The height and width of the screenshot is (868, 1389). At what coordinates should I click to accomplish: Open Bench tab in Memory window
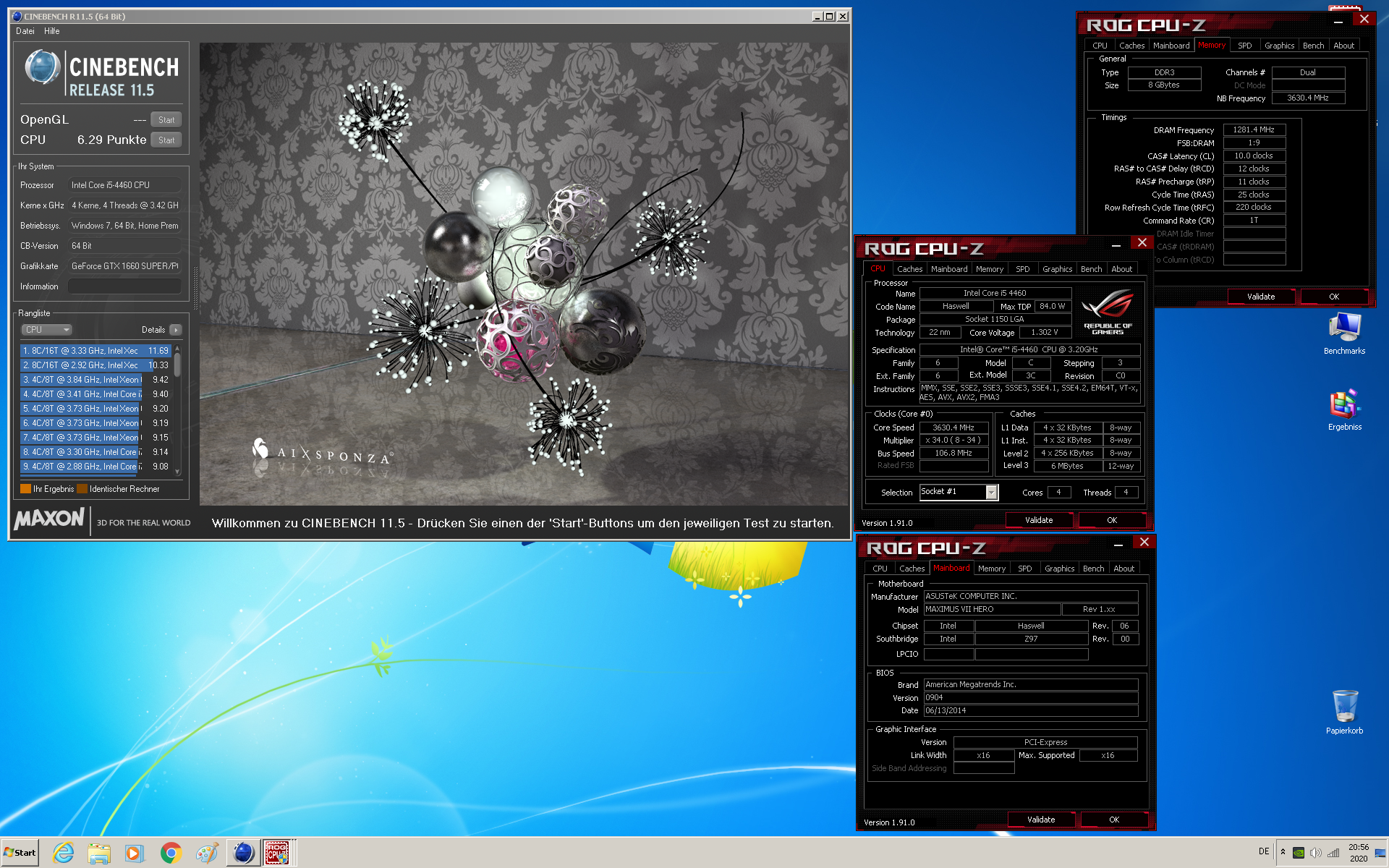point(1313,46)
